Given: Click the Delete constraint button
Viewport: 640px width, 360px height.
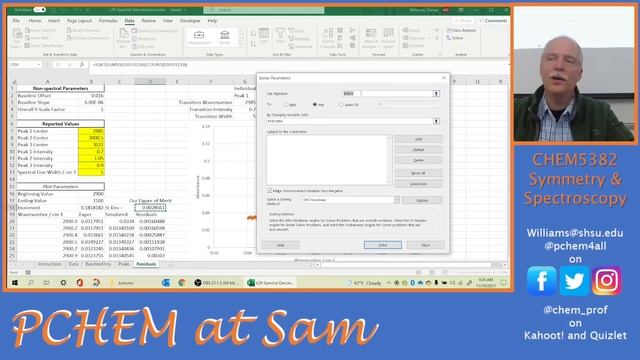Looking at the screenshot, I should pos(418,160).
